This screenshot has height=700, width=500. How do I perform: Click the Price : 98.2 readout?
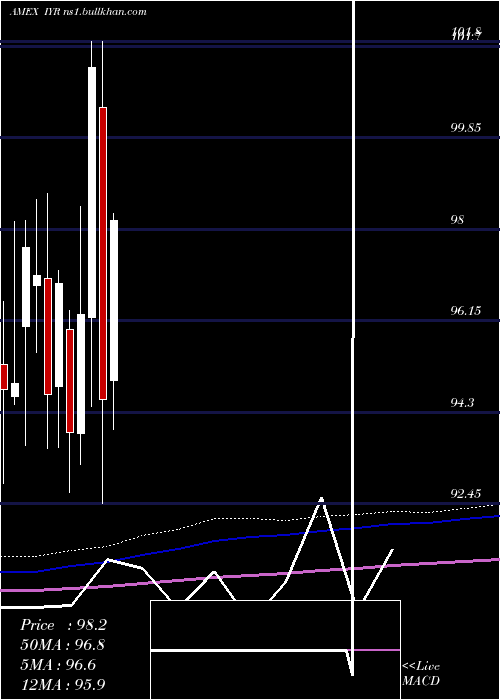click(x=63, y=625)
